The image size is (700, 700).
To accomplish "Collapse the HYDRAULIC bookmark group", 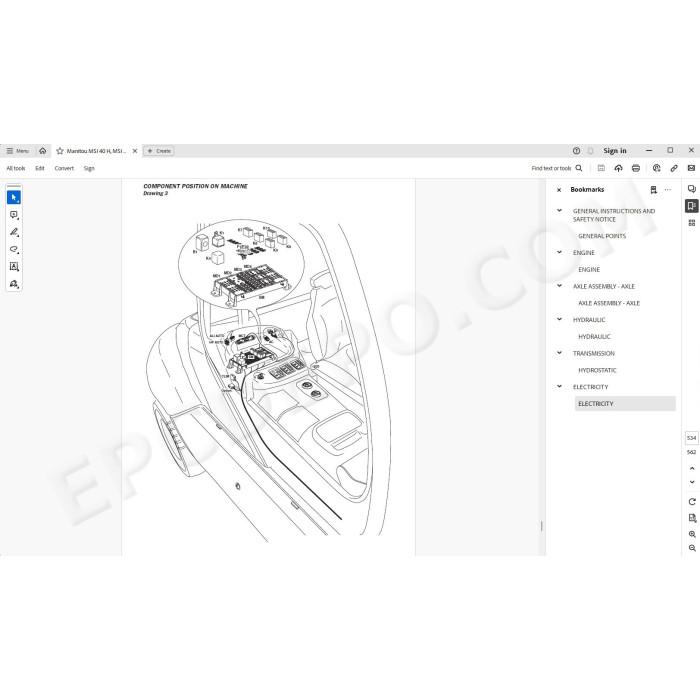I will (x=559, y=319).
